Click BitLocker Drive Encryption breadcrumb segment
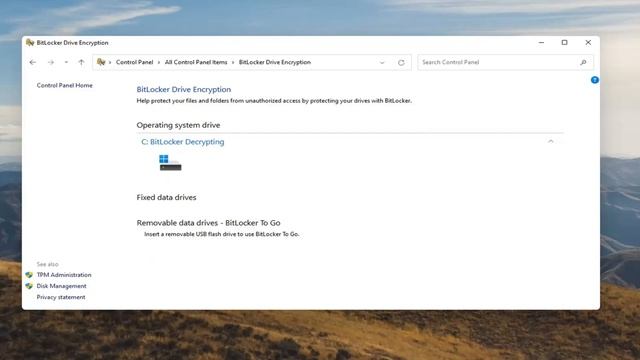This screenshot has height=360, width=640. tap(275, 62)
